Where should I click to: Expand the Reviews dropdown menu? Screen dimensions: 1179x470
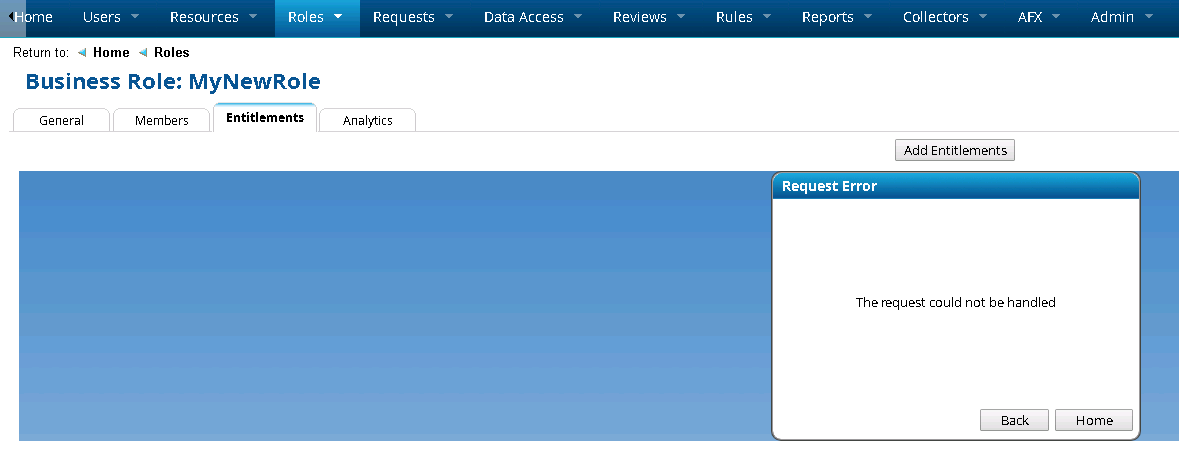(x=649, y=17)
